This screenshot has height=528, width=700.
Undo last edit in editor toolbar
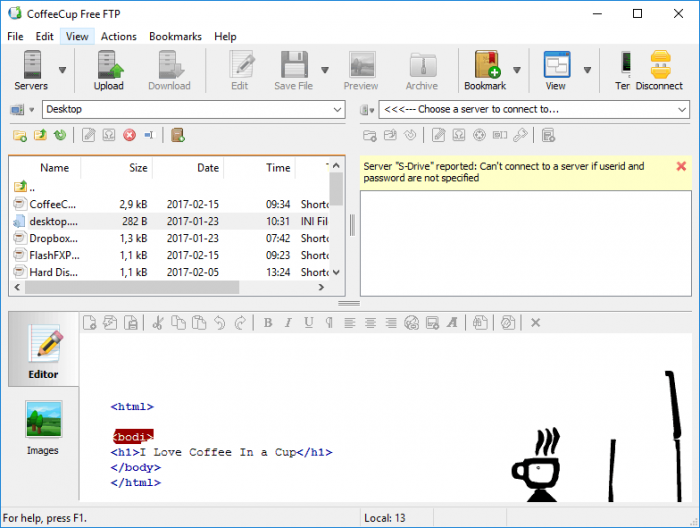point(219,323)
